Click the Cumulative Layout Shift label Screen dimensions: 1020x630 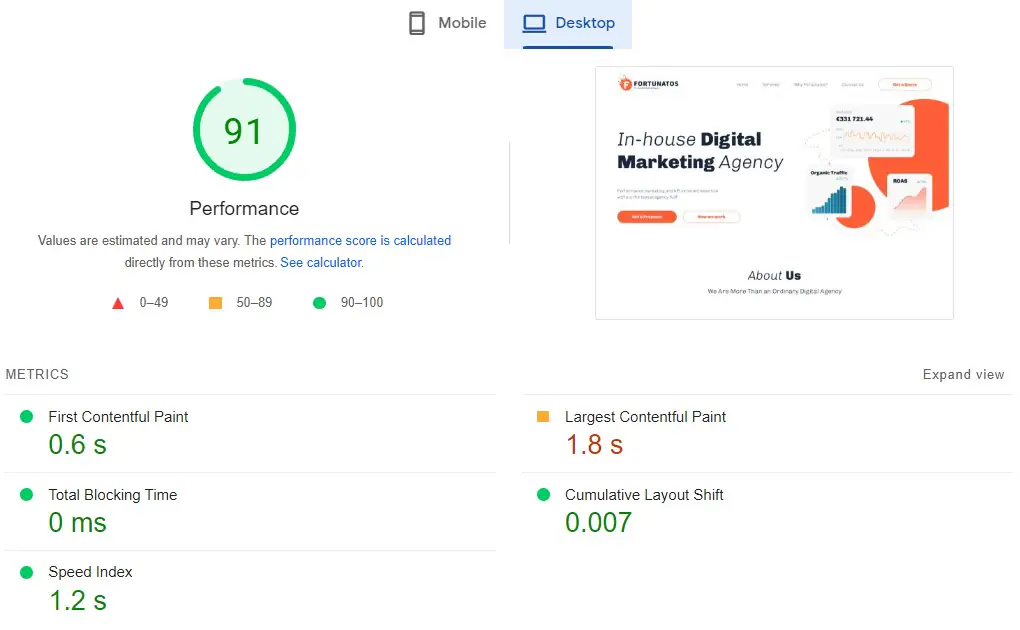(x=644, y=495)
